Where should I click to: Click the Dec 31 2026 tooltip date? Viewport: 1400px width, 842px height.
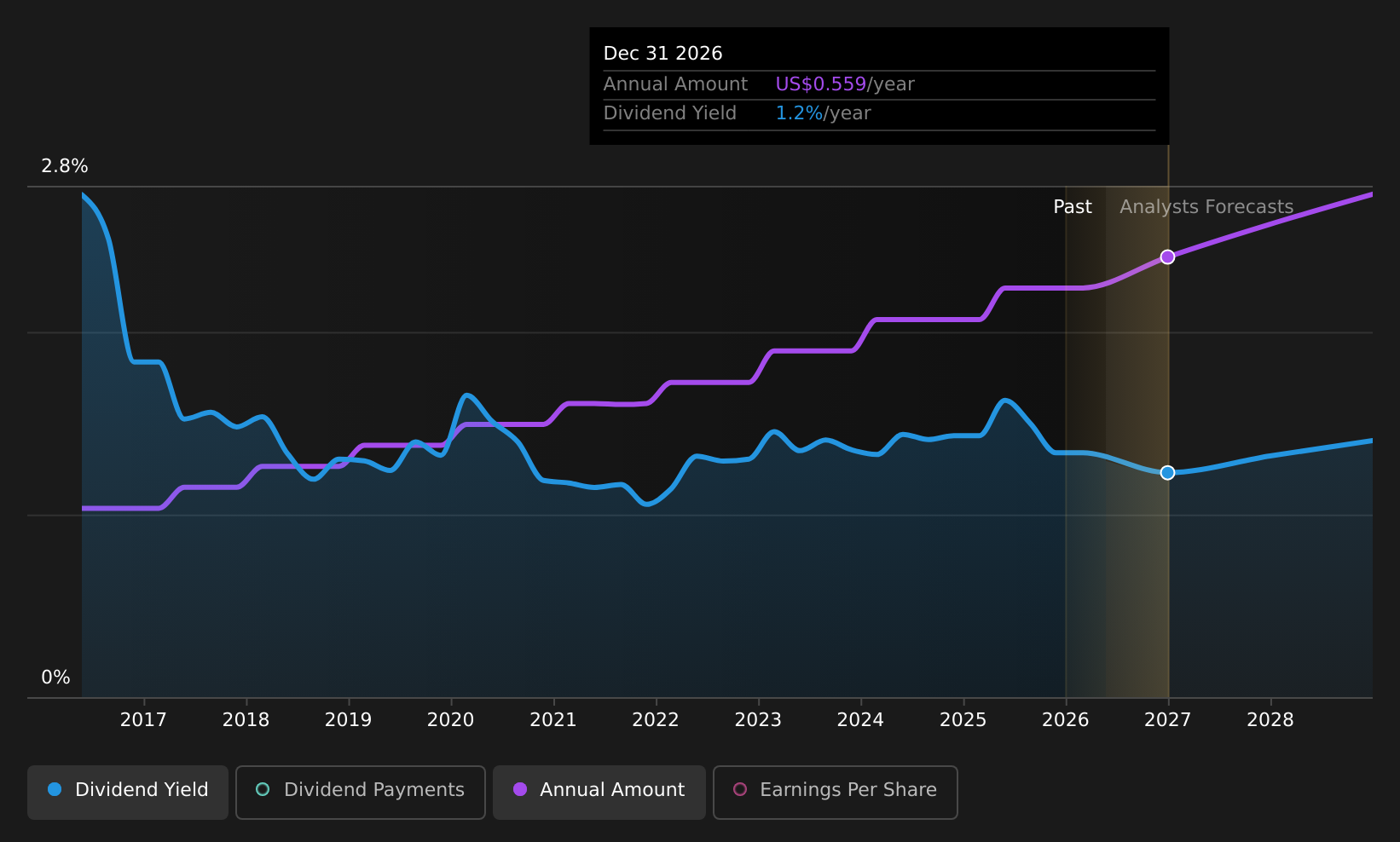point(662,54)
